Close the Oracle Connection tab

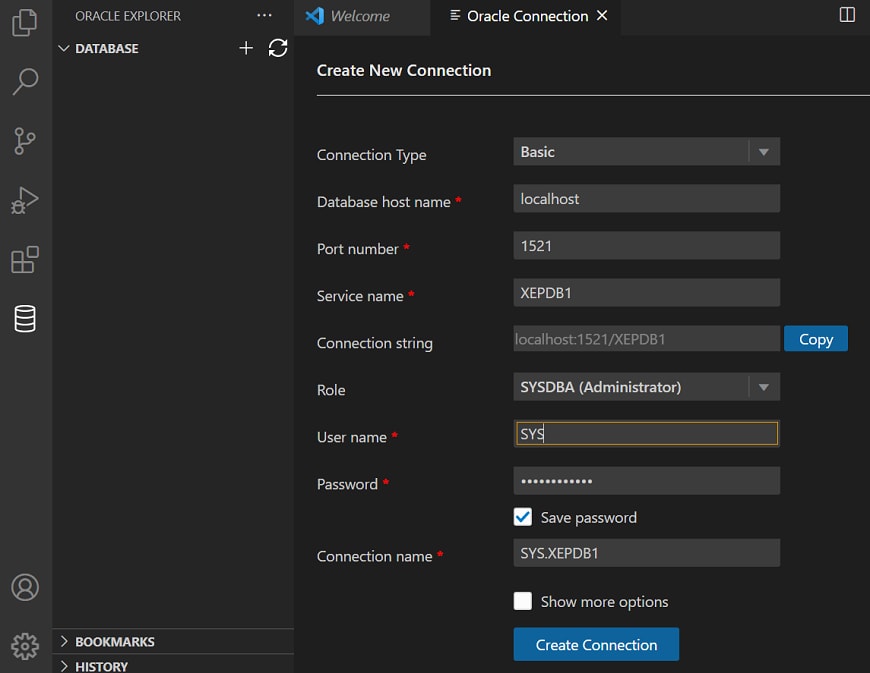pos(601,16)
